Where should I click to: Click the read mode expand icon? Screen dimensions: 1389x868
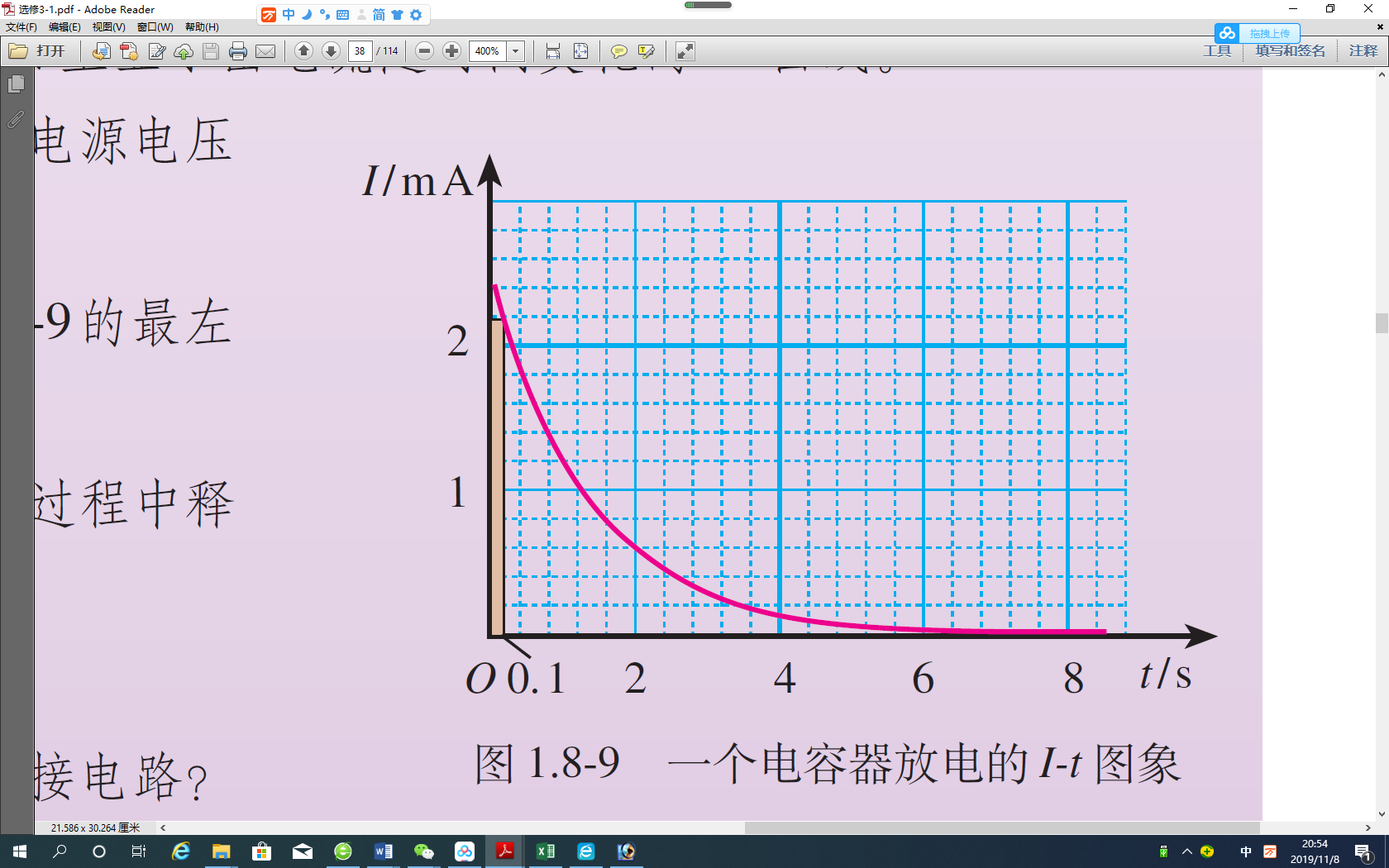[x=685, y=51]
